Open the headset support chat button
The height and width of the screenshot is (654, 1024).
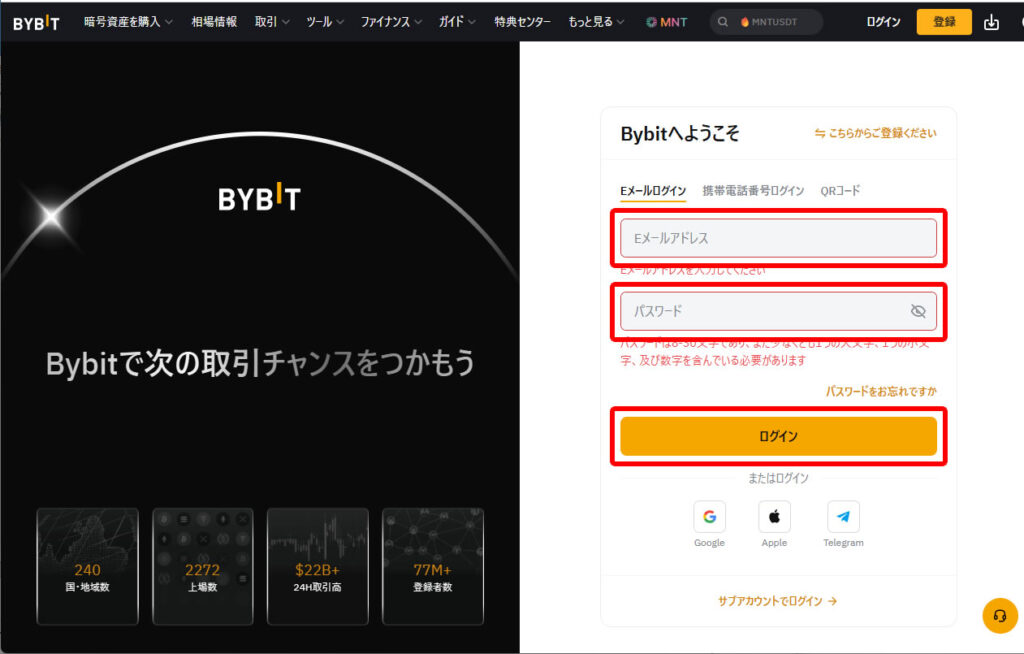click(999, 615)
